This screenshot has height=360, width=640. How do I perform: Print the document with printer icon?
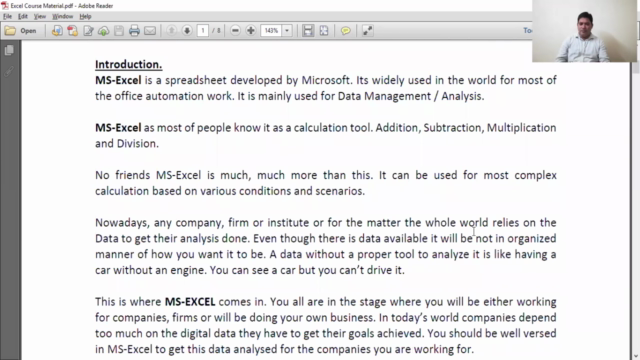click(x=134, y=31)
